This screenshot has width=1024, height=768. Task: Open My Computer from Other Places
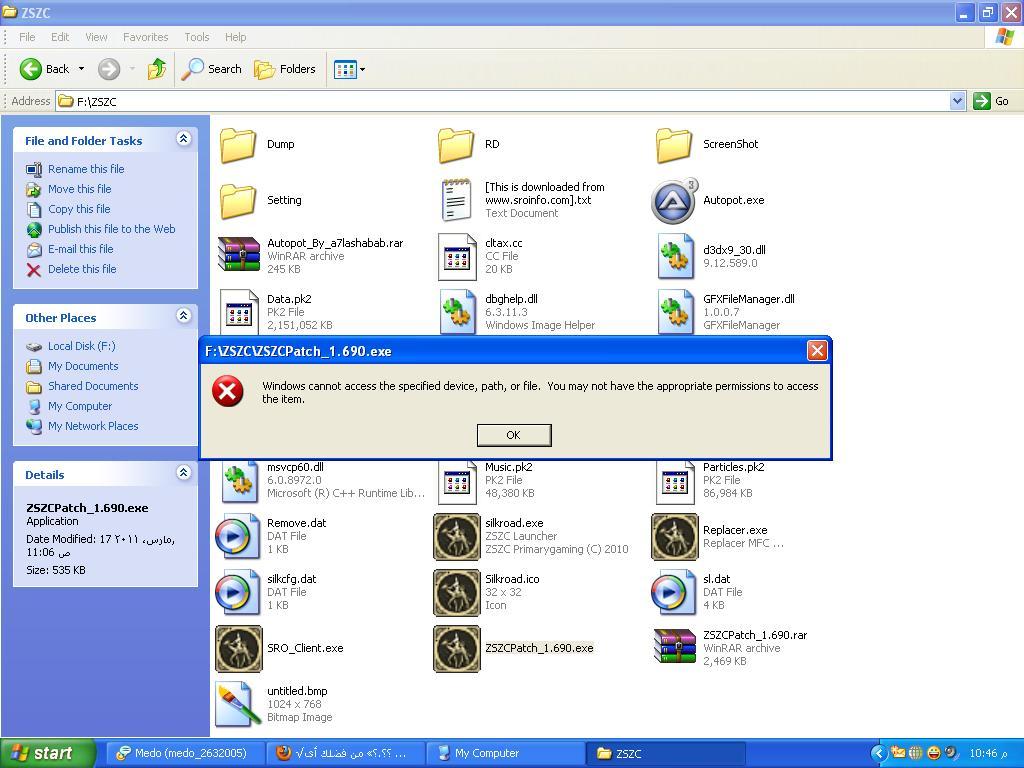[80, 406]
